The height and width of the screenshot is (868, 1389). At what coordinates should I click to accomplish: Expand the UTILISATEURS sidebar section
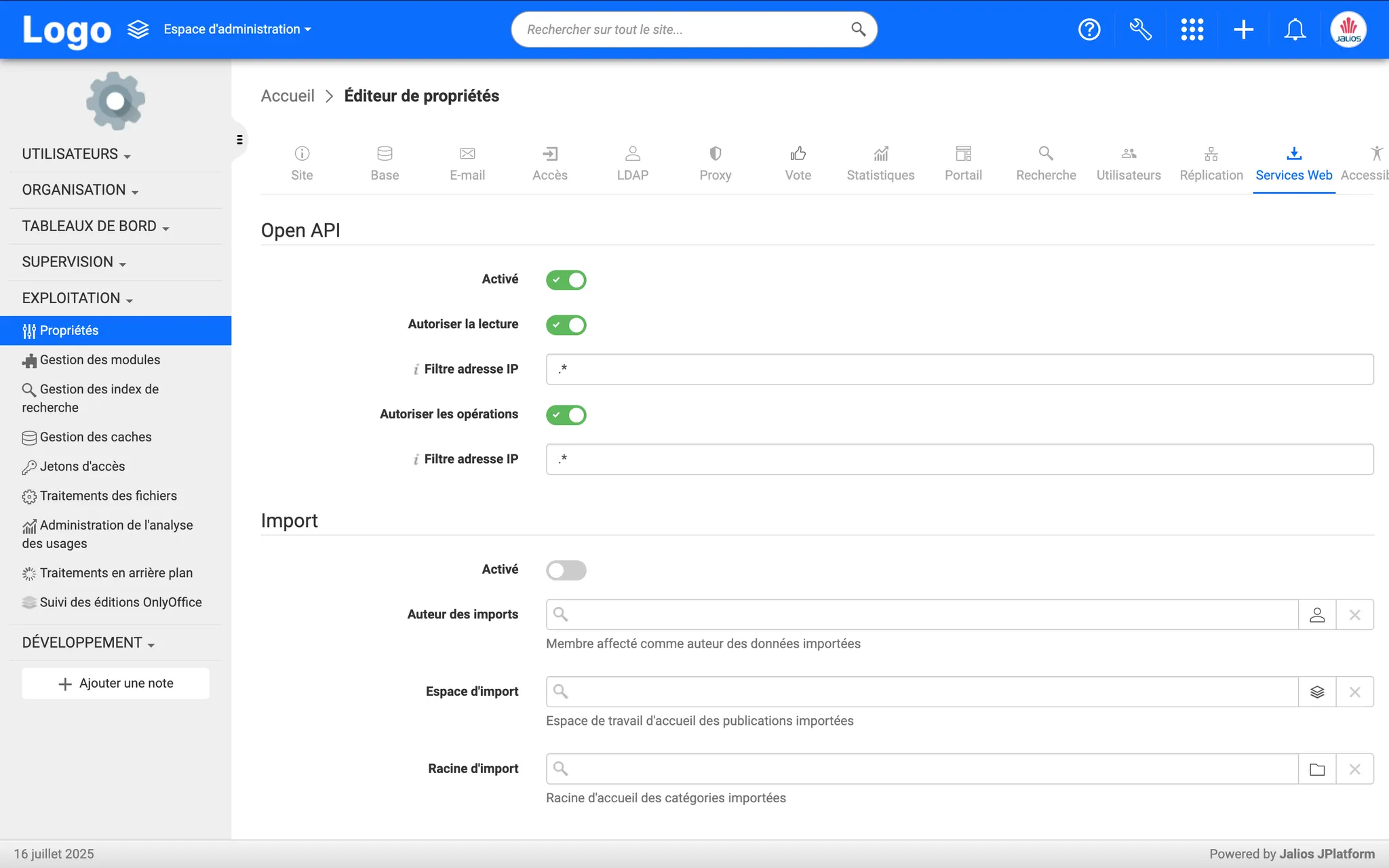(76, 154)
